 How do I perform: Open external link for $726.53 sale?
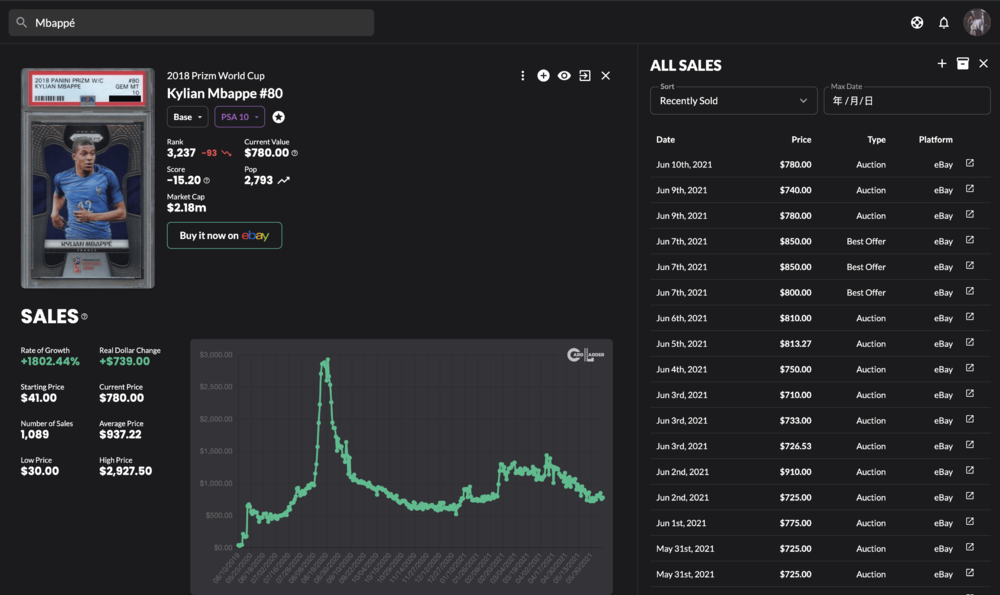(969, 444)
